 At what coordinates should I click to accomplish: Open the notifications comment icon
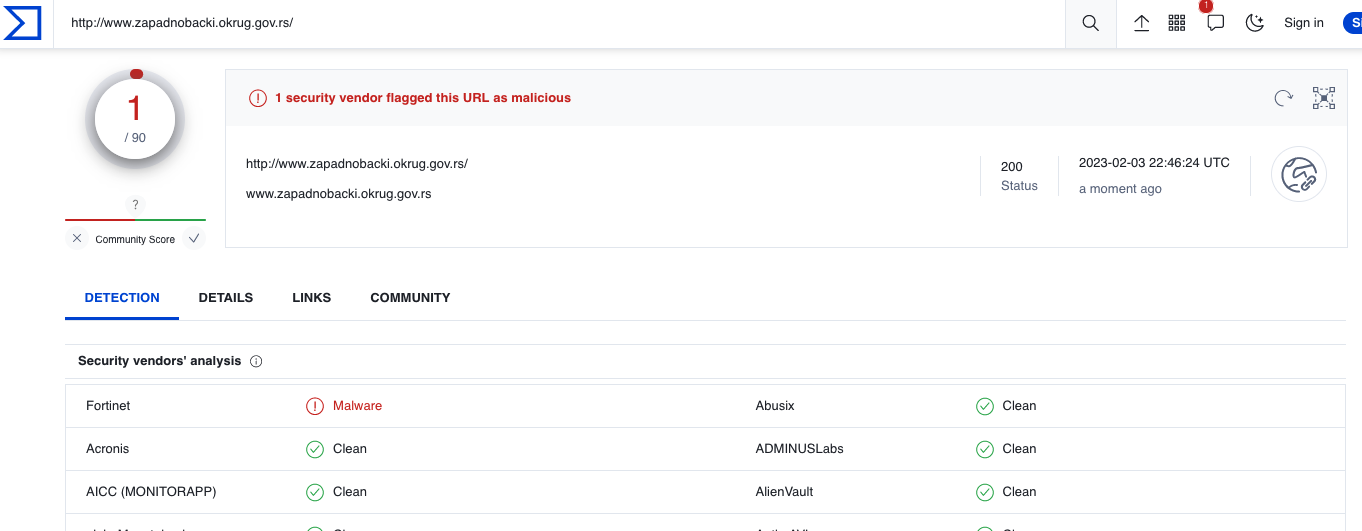click(1216, 23)
